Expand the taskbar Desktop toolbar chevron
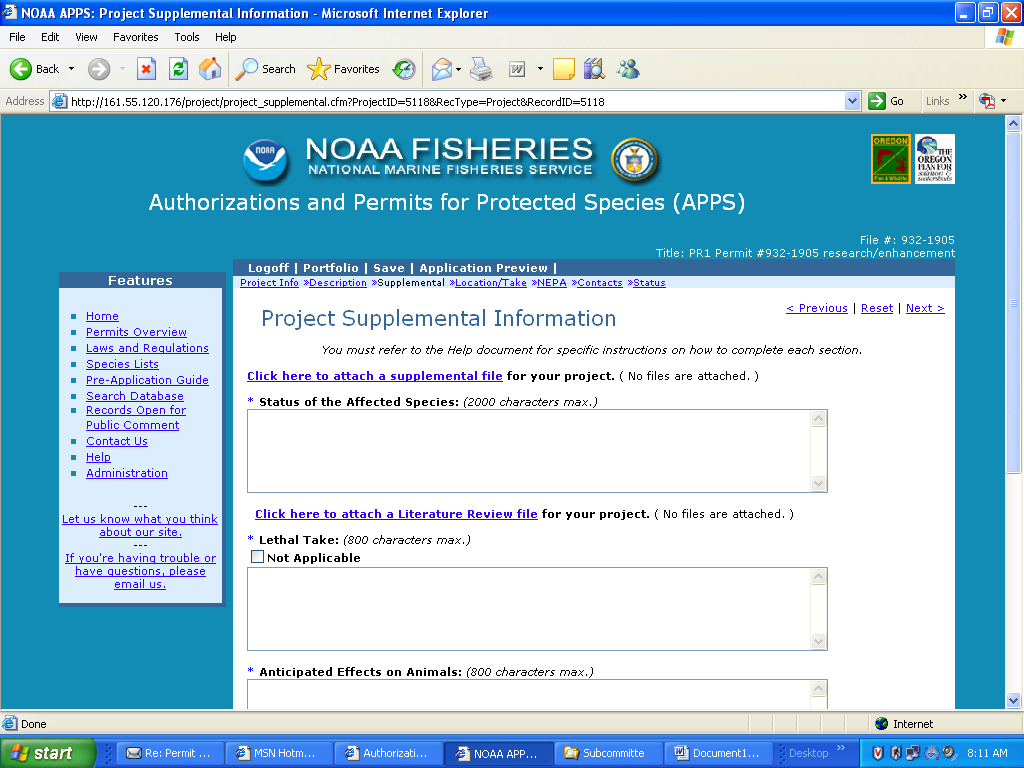The height and width of the screenshot is (768, 1024). [x=840, y=748]
